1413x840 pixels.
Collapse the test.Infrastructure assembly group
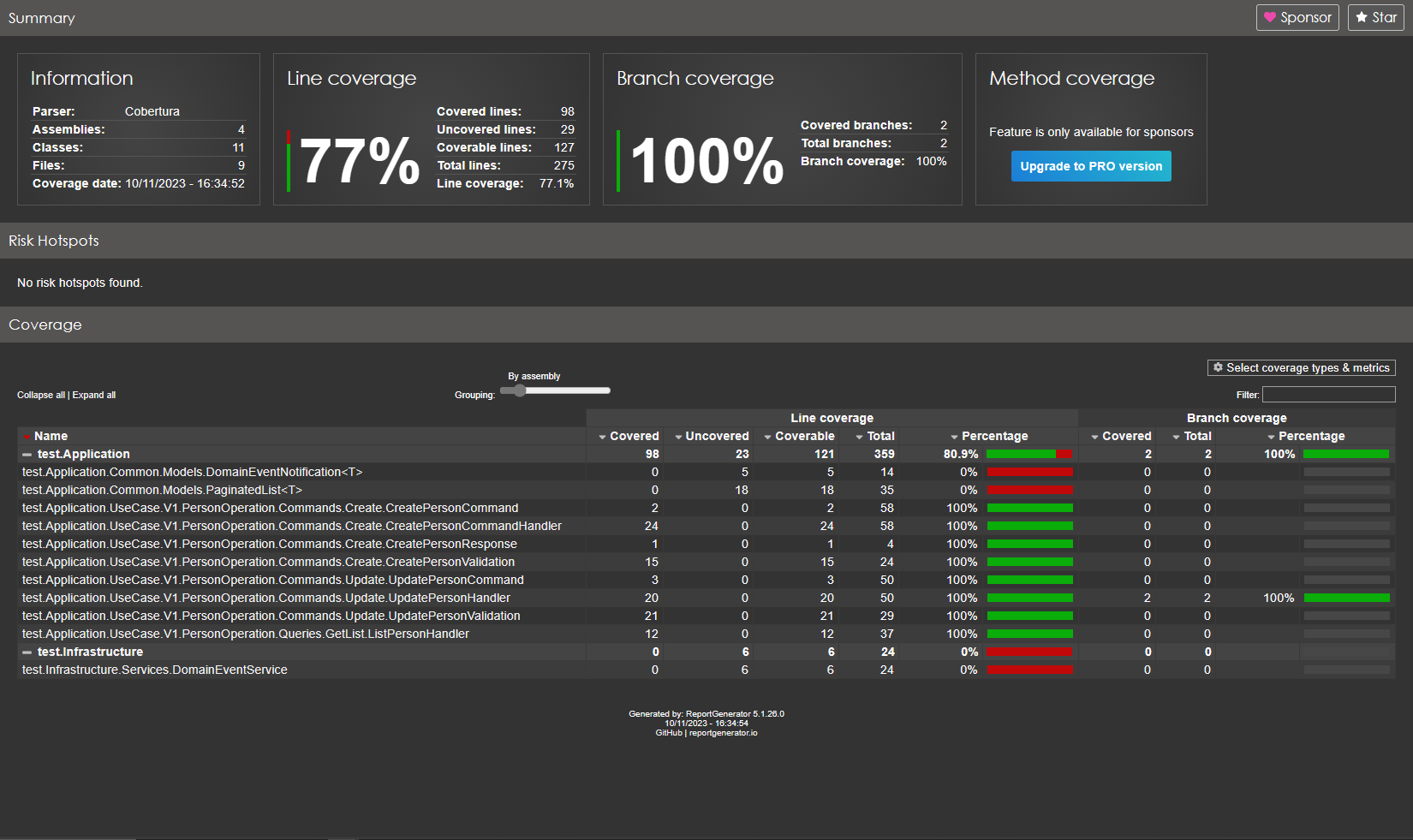(x=27, y=652)
